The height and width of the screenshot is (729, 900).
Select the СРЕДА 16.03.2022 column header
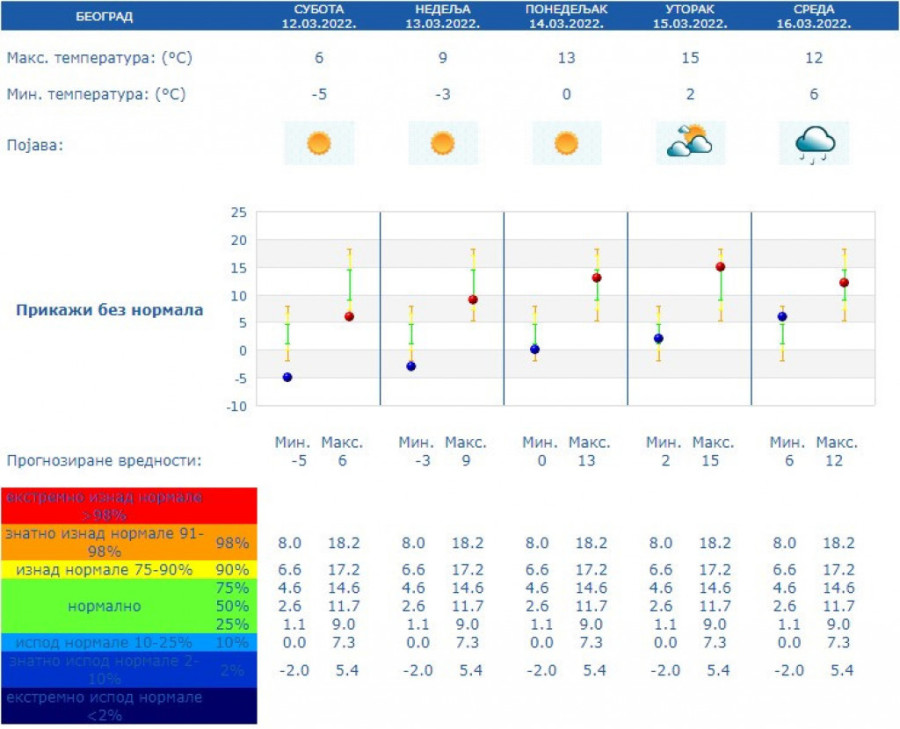814,16
